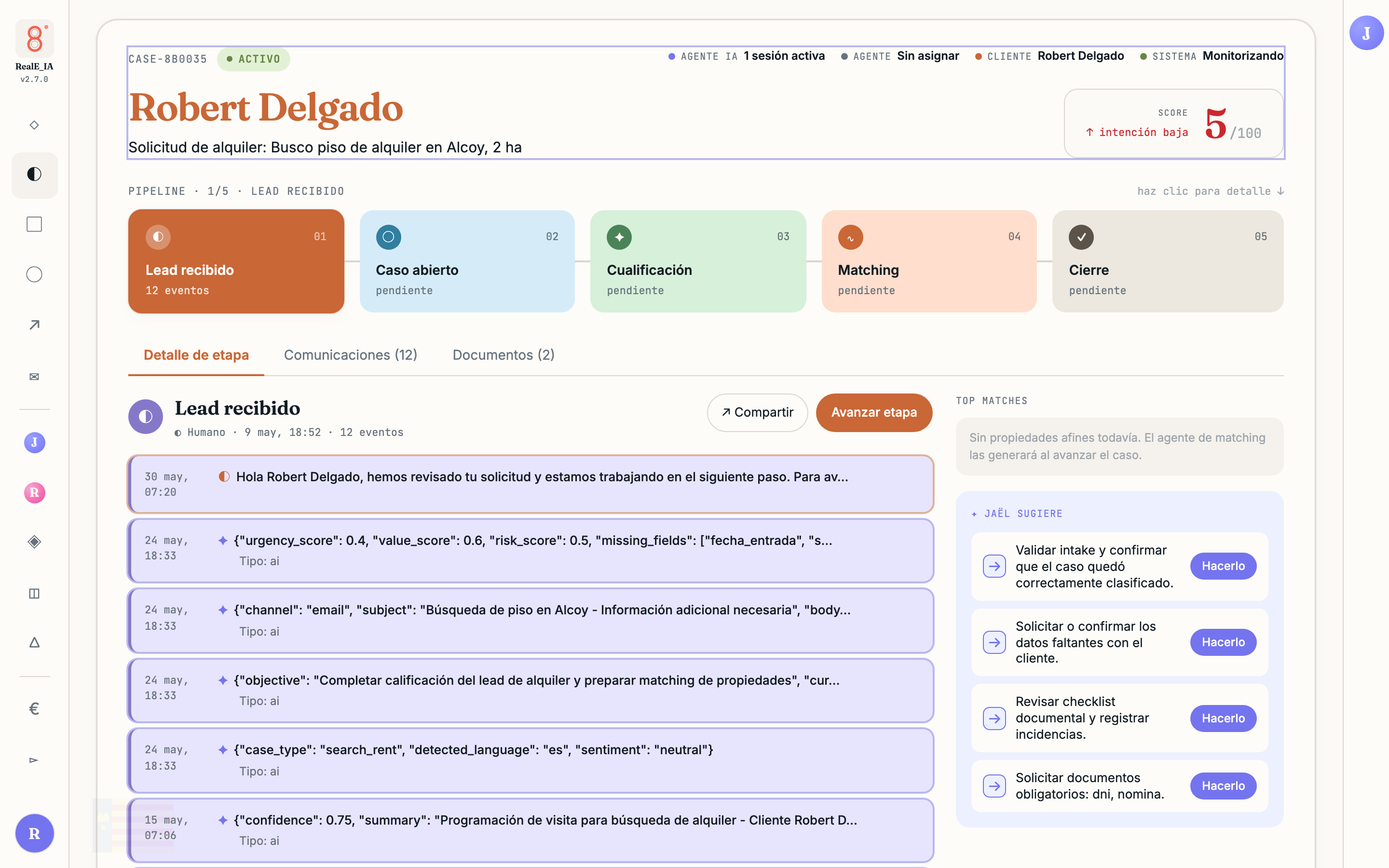Click the square icon in the sidebar

coord(34,224)
